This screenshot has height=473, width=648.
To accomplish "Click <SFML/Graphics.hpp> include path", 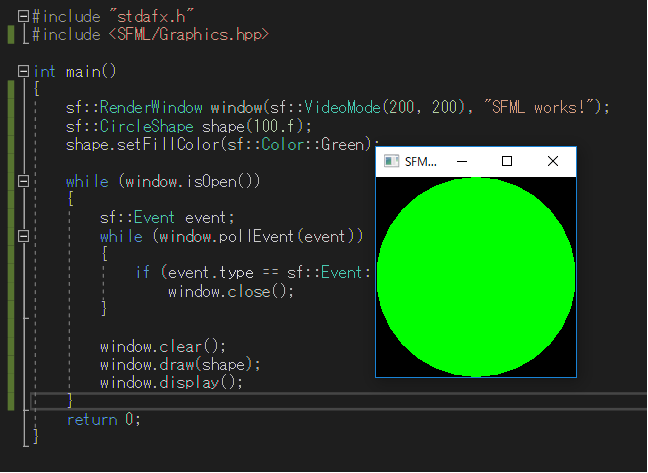I will click(189, 35).
